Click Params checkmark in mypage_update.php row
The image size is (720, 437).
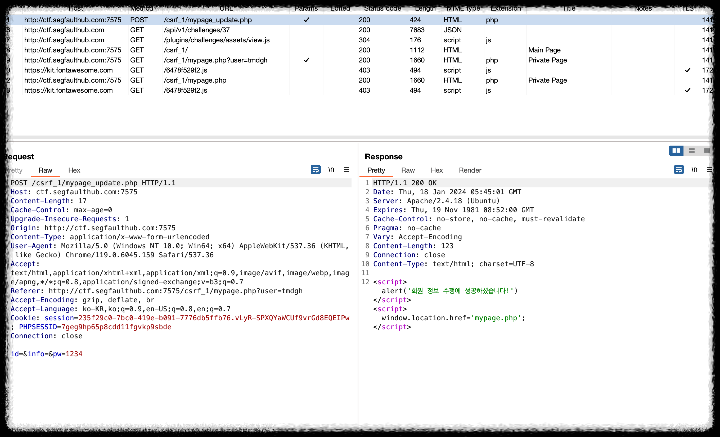(x=306, y=20)
